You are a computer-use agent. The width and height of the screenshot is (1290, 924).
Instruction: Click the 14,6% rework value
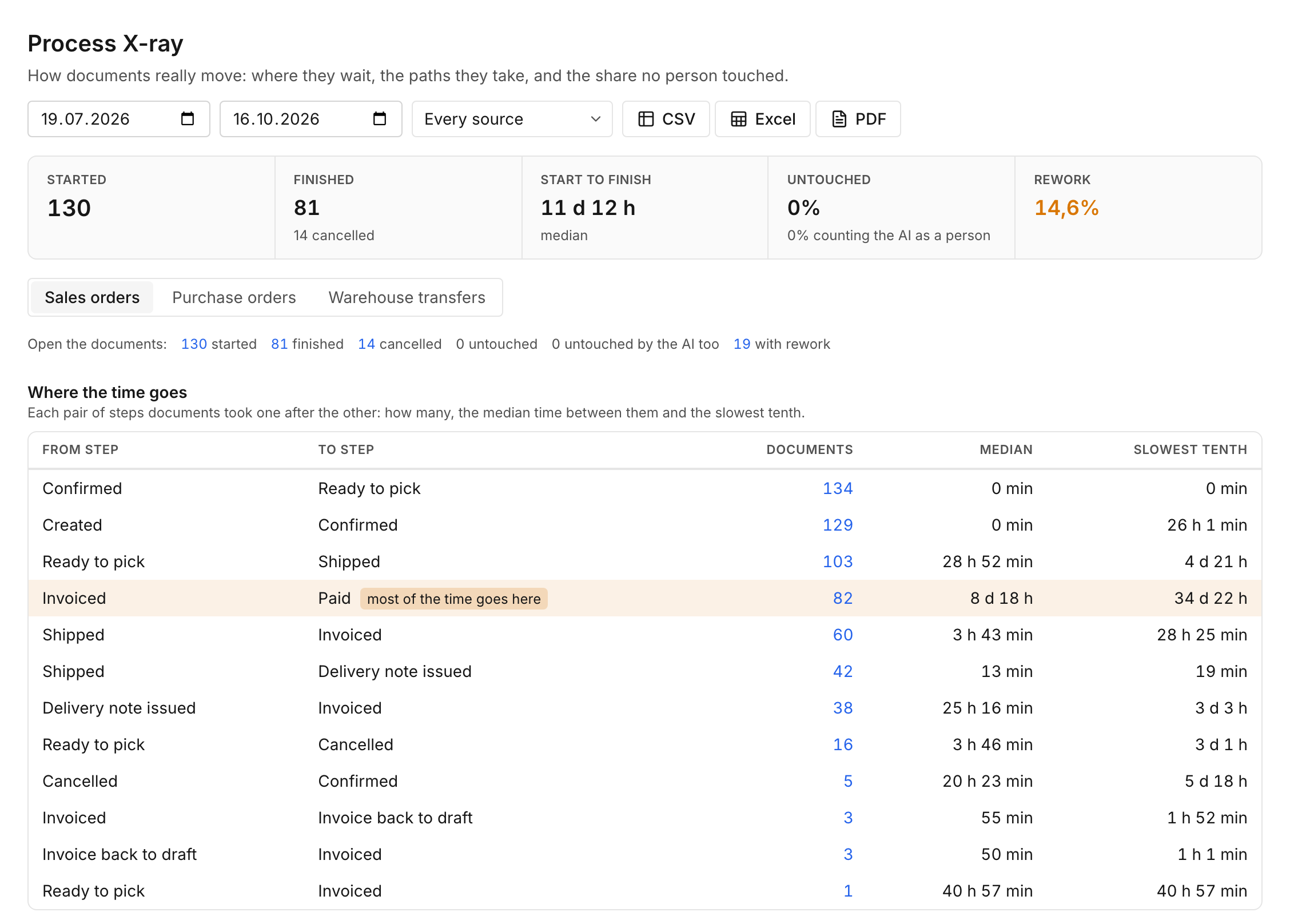[1066, 208]
